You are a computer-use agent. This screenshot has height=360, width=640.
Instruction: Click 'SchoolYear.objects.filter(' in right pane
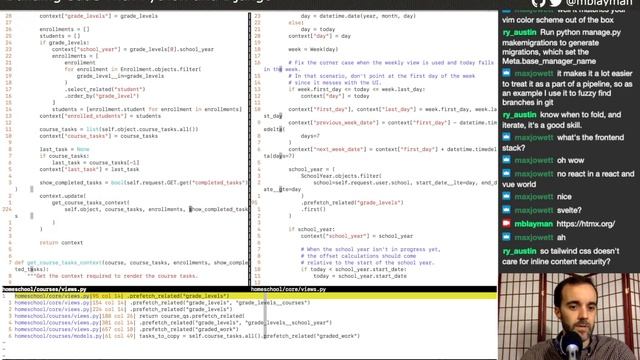341,176
